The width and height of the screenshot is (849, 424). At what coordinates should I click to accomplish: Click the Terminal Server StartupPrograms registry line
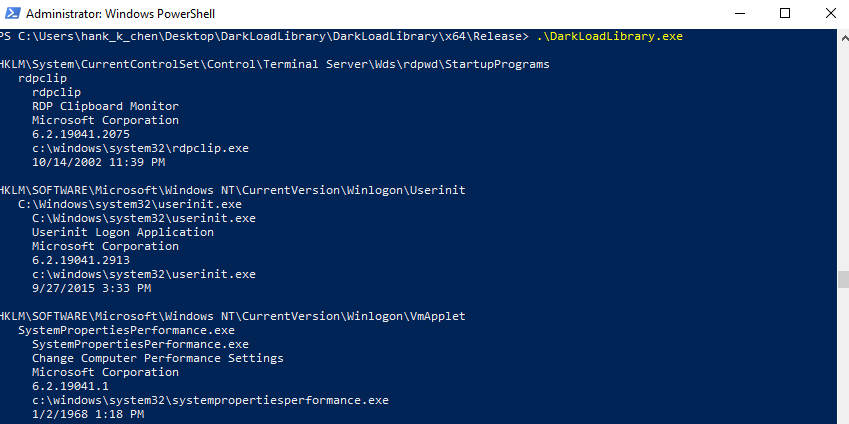click(275, 64)
